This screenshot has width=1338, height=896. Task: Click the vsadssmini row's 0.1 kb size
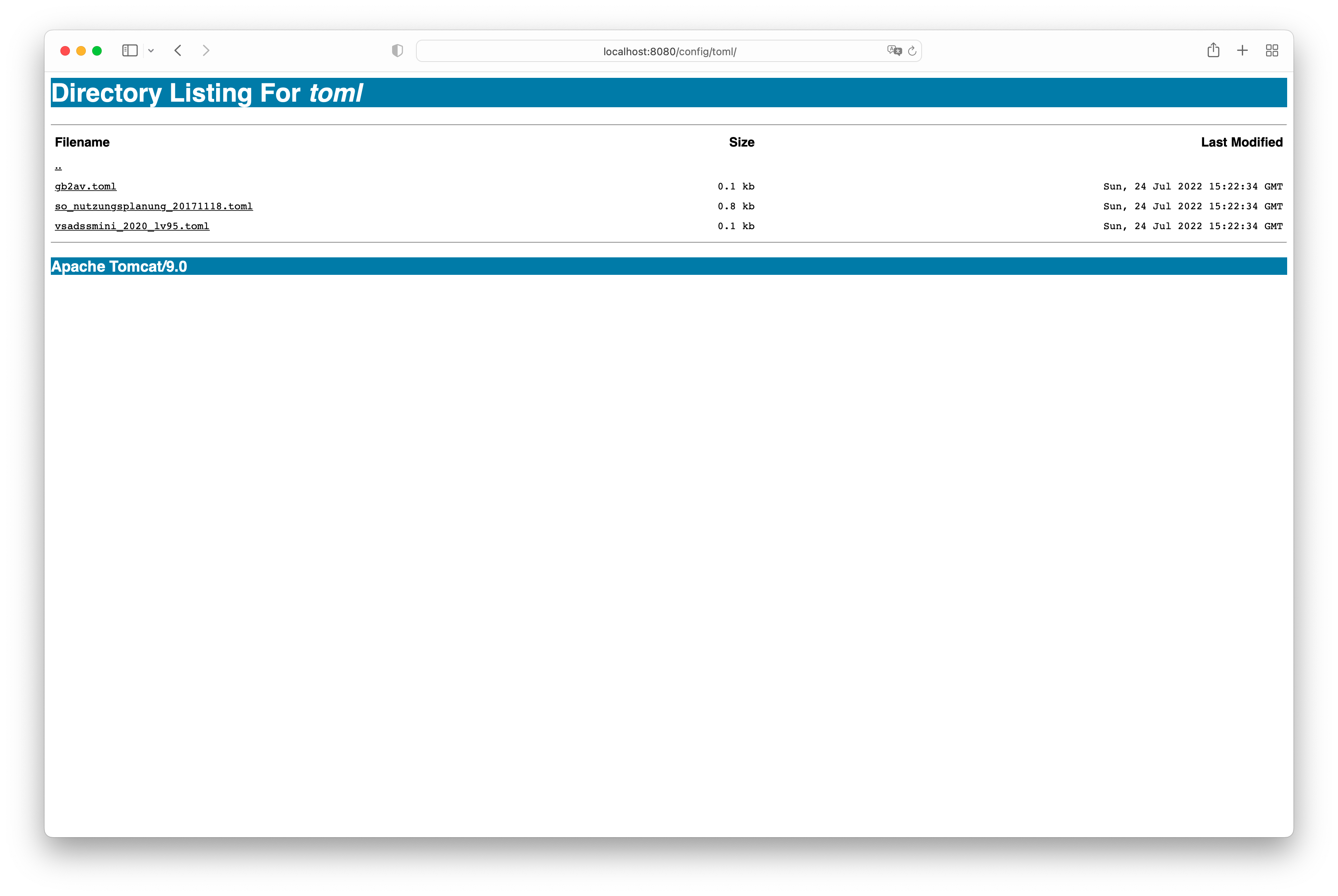coord(736,226)
